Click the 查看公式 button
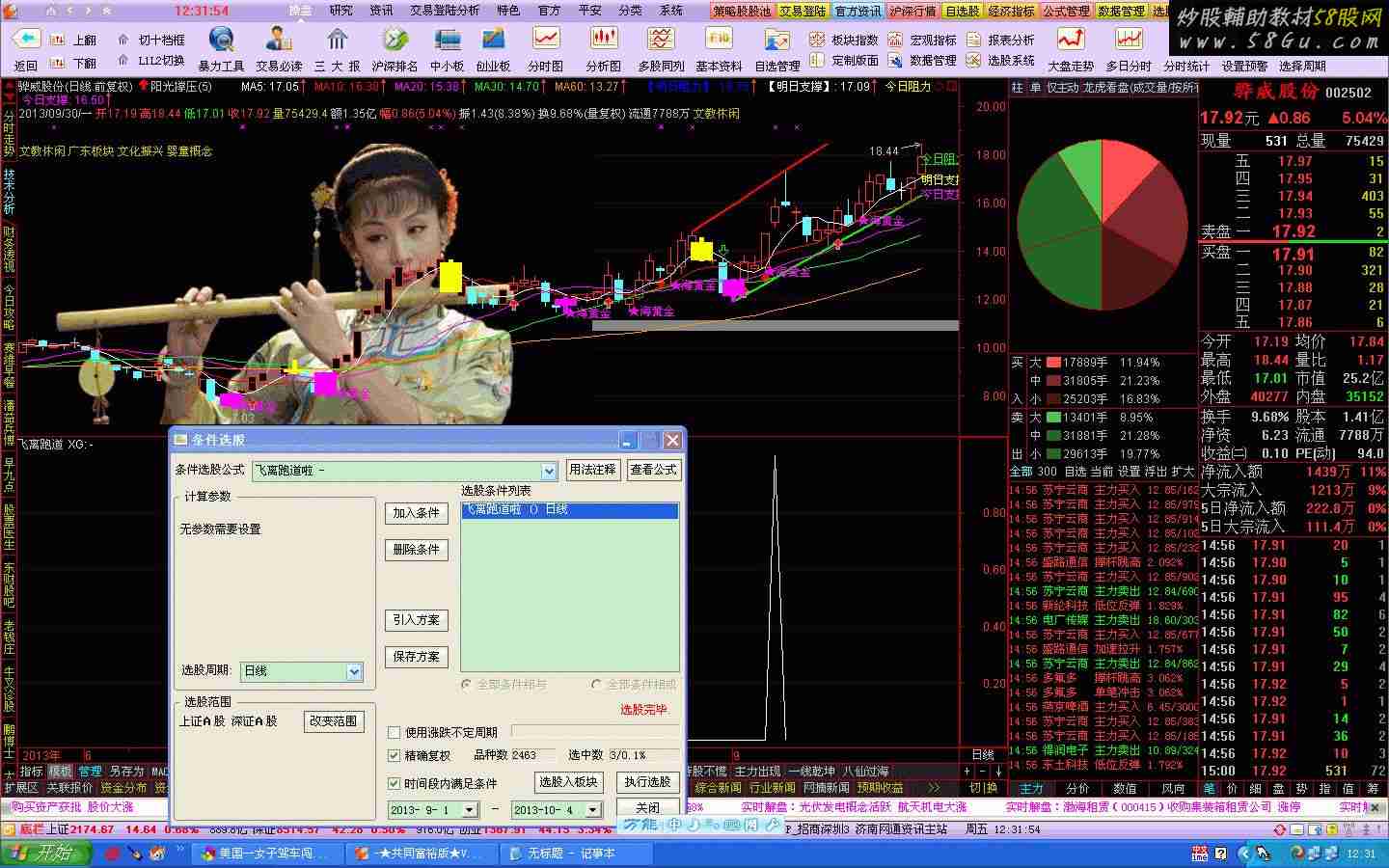 tap(654, 470)
